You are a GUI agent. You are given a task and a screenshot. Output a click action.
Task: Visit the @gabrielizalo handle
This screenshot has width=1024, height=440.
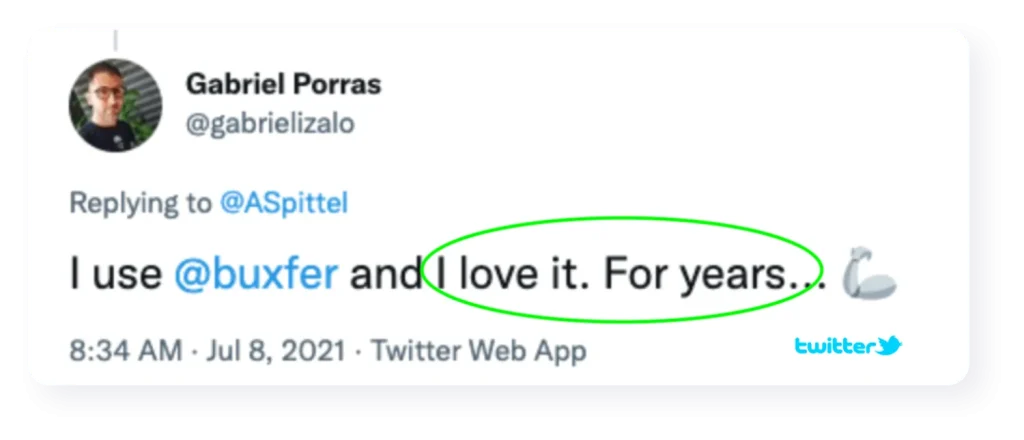coord(270,123)
